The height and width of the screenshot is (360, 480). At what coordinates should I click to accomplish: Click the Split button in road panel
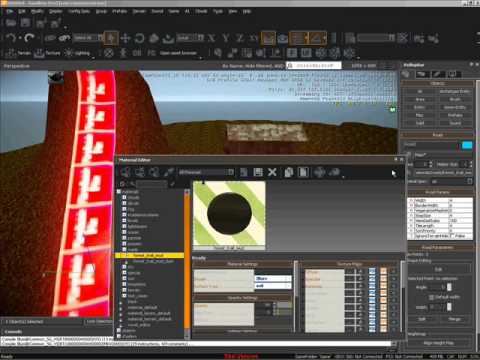point(422,319)
